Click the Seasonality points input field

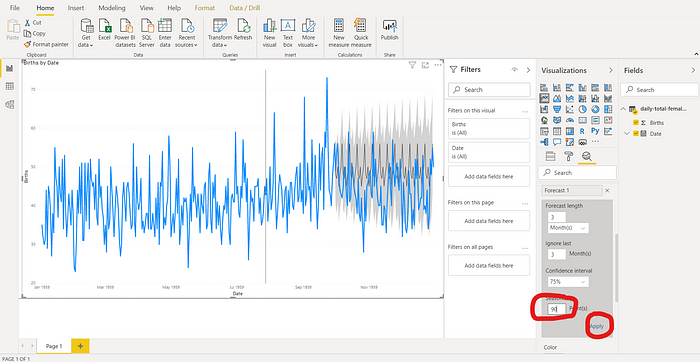tap(557, 309)
